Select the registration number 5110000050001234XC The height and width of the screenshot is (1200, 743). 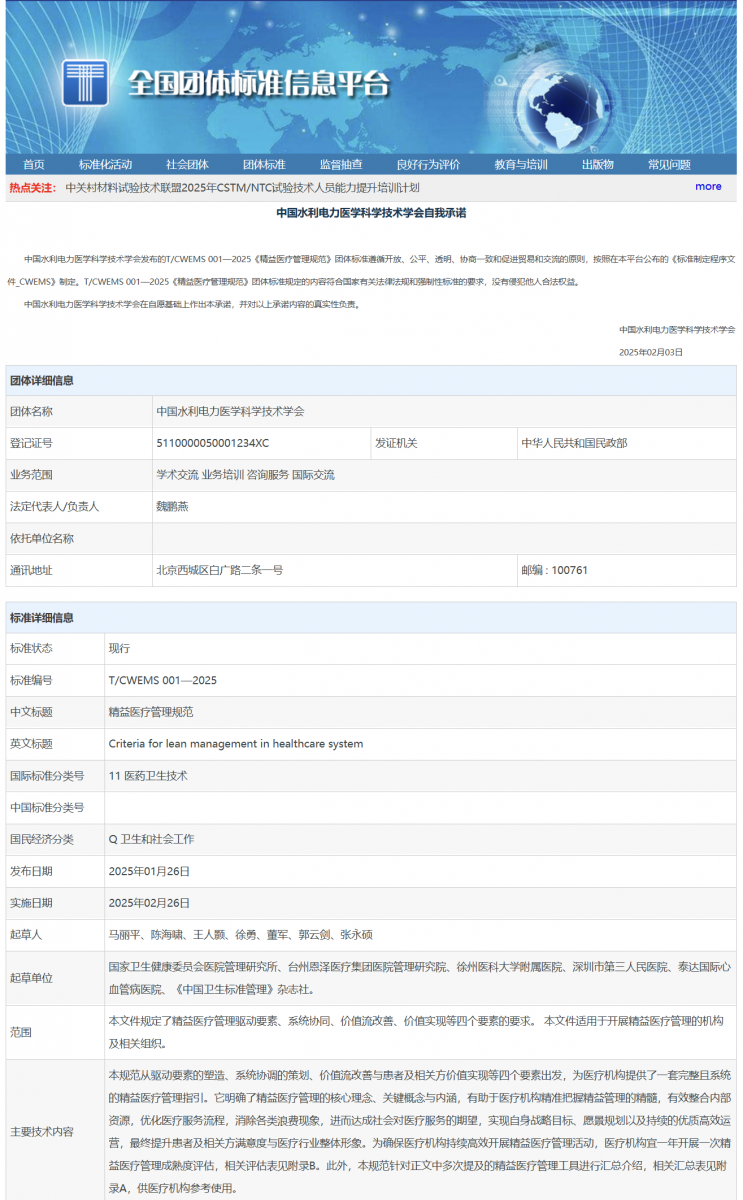click(x=212, y=443)
